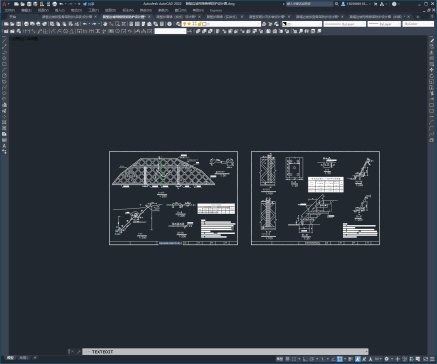Image resolution: width=437 pixels, height=364 pixels.
Task: Click the command line customize wrench
Action: point(78,352)
